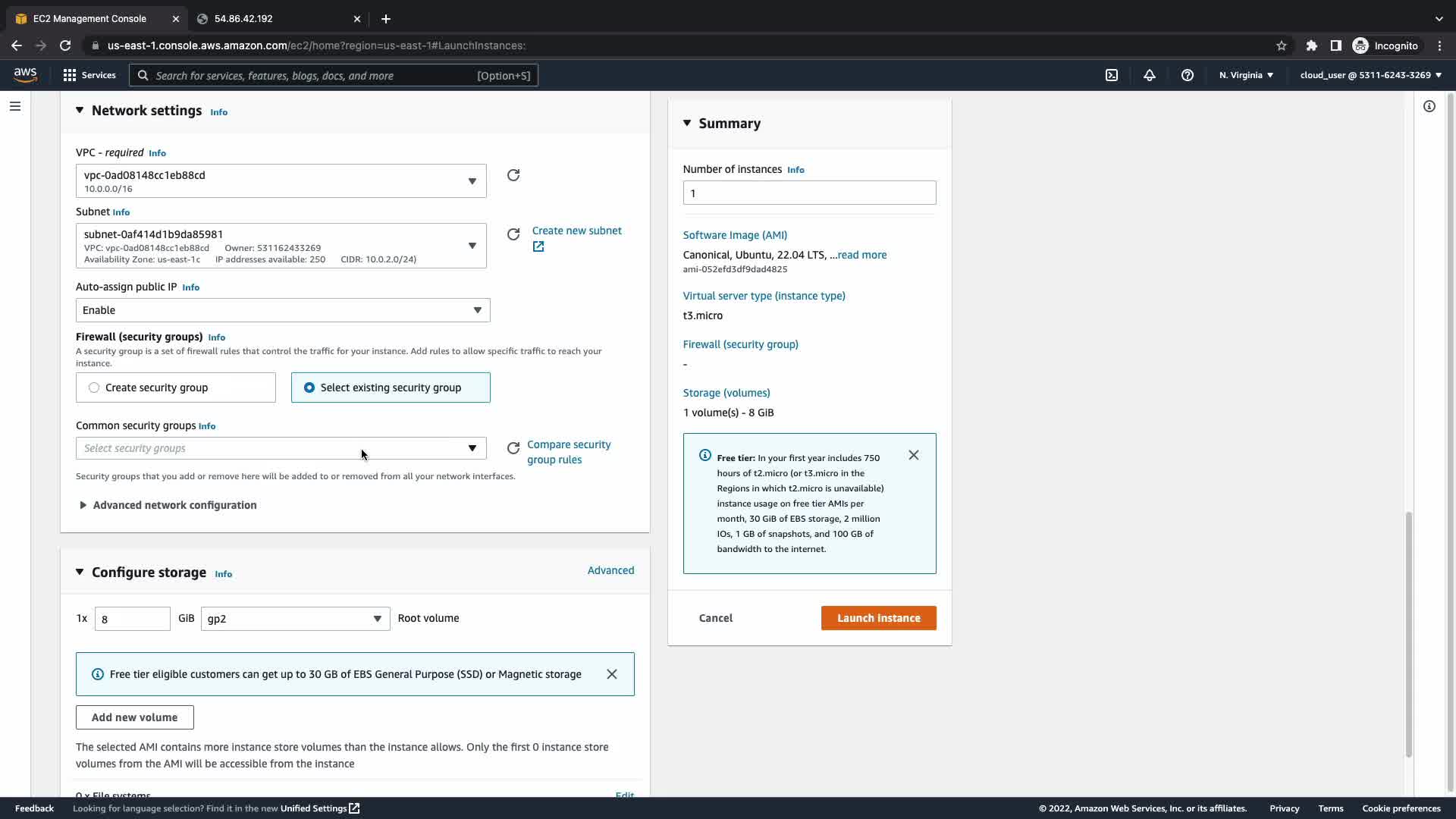Click the root volume size field
This screenshot has width=1456, height=819.
tap(132, 619)
